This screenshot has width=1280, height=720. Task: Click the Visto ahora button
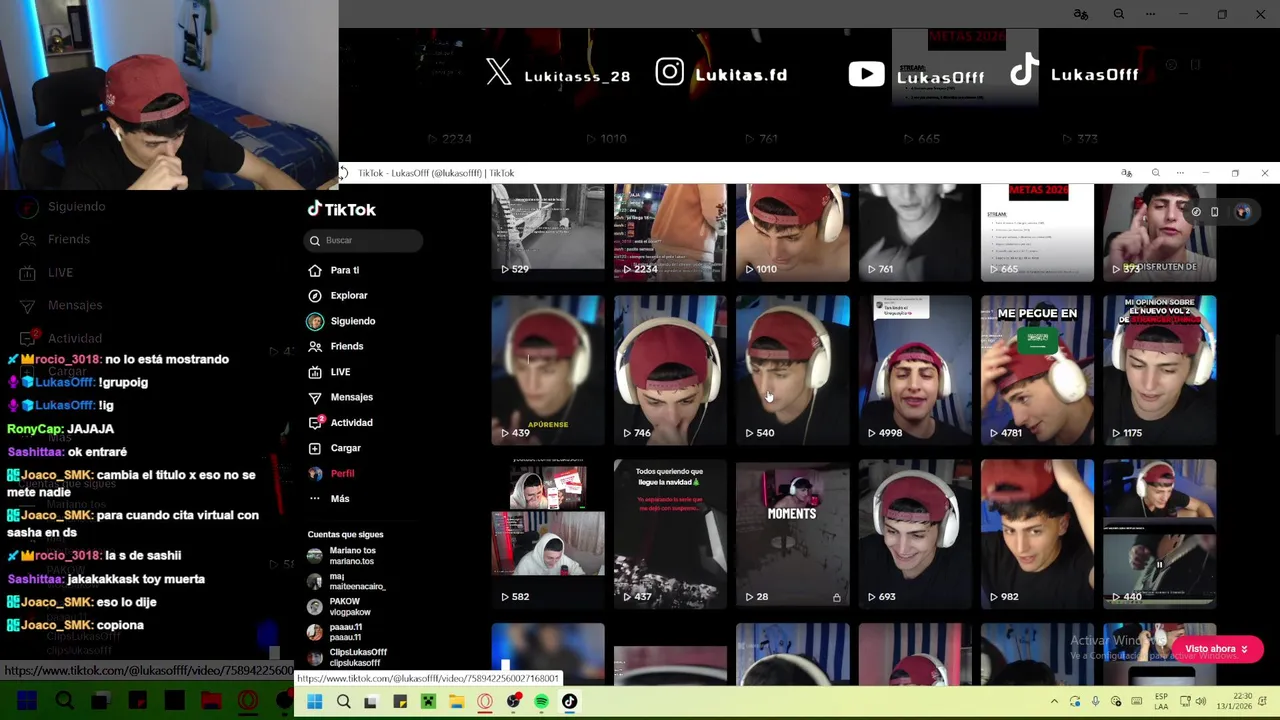(x=1216, y=649)
